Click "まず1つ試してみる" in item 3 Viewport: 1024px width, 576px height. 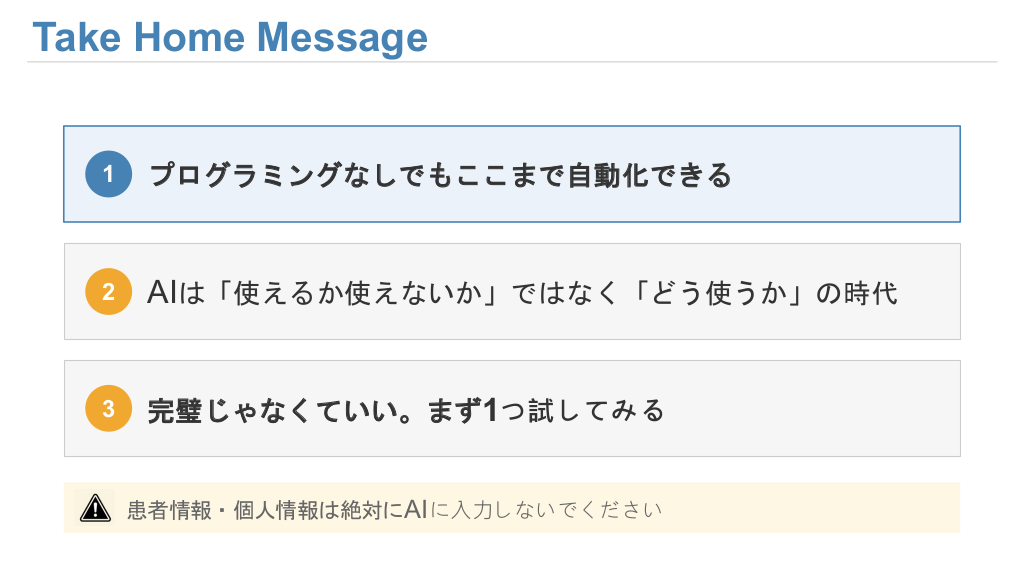545,410
